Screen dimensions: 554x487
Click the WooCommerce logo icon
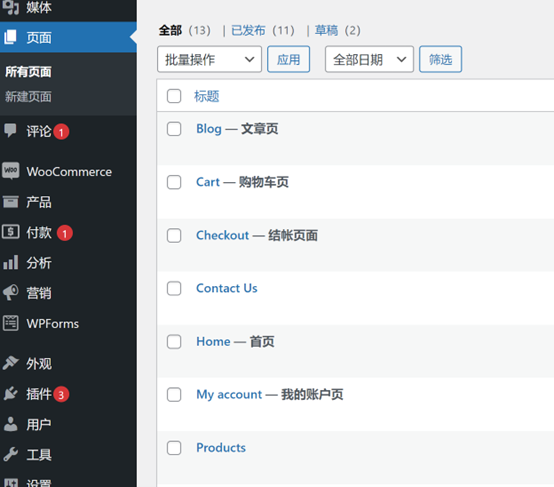click(x=11, y=171)
